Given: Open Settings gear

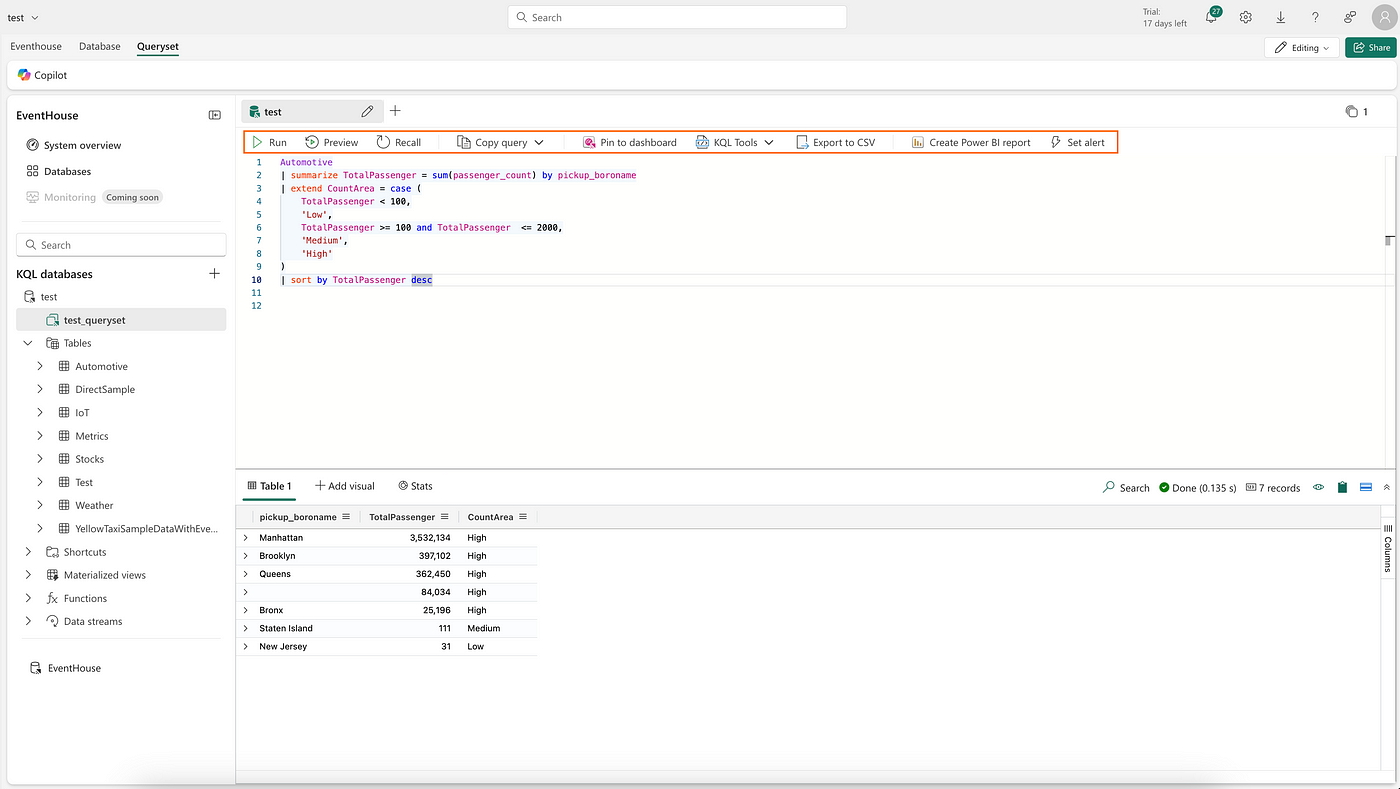Looking at the screenshot, I should click(x=1246, y=17).
